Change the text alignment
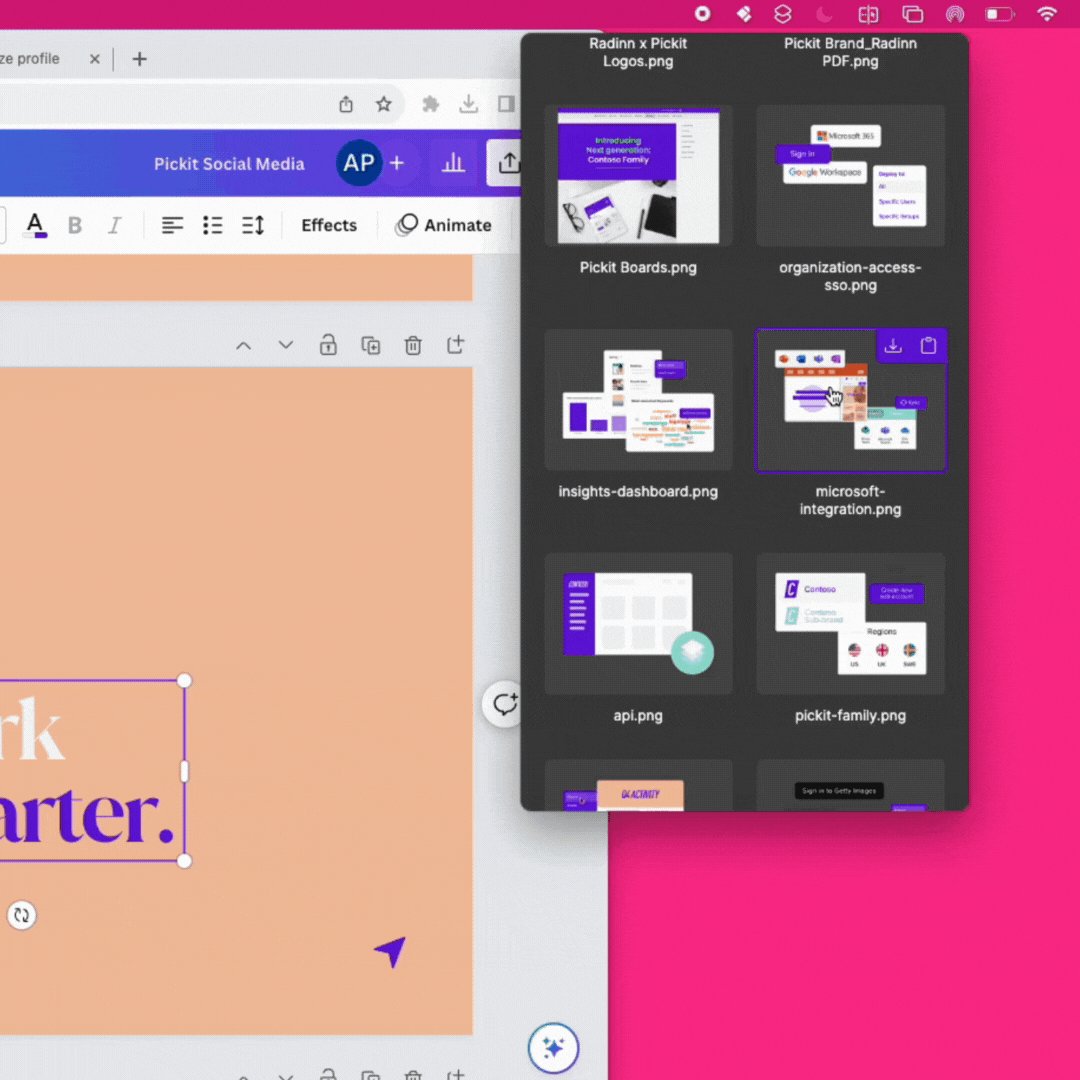The image size is (1080, 1080). pyautogui.click(x=172, y=225)
